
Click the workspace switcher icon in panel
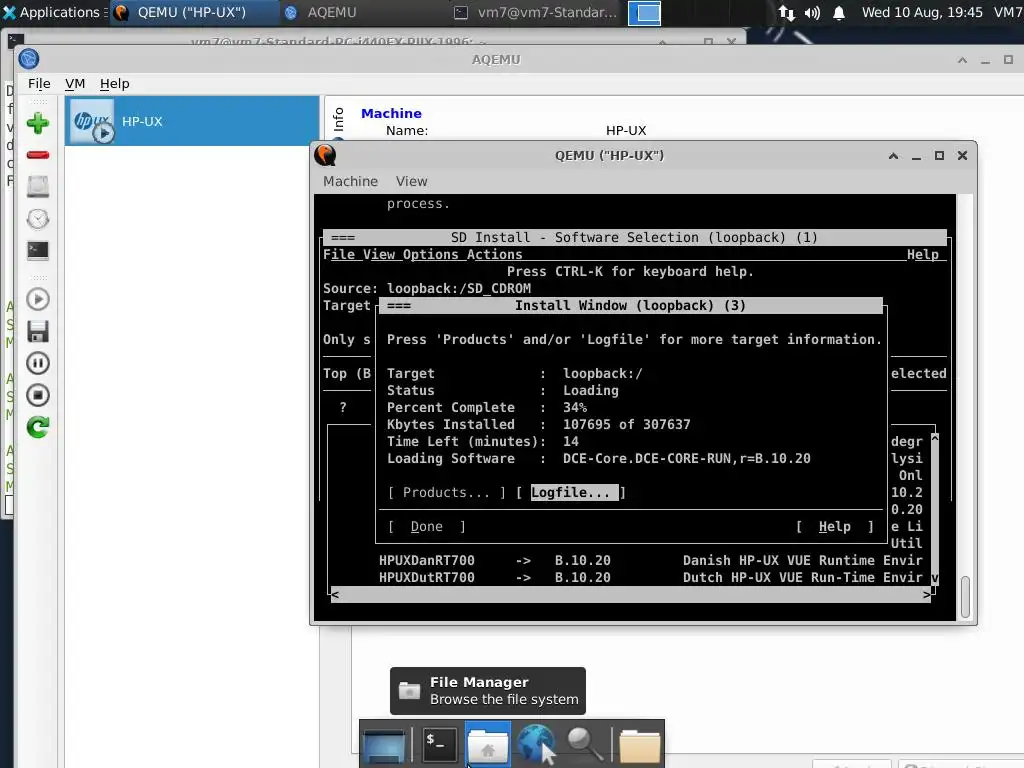coord(644,13)
